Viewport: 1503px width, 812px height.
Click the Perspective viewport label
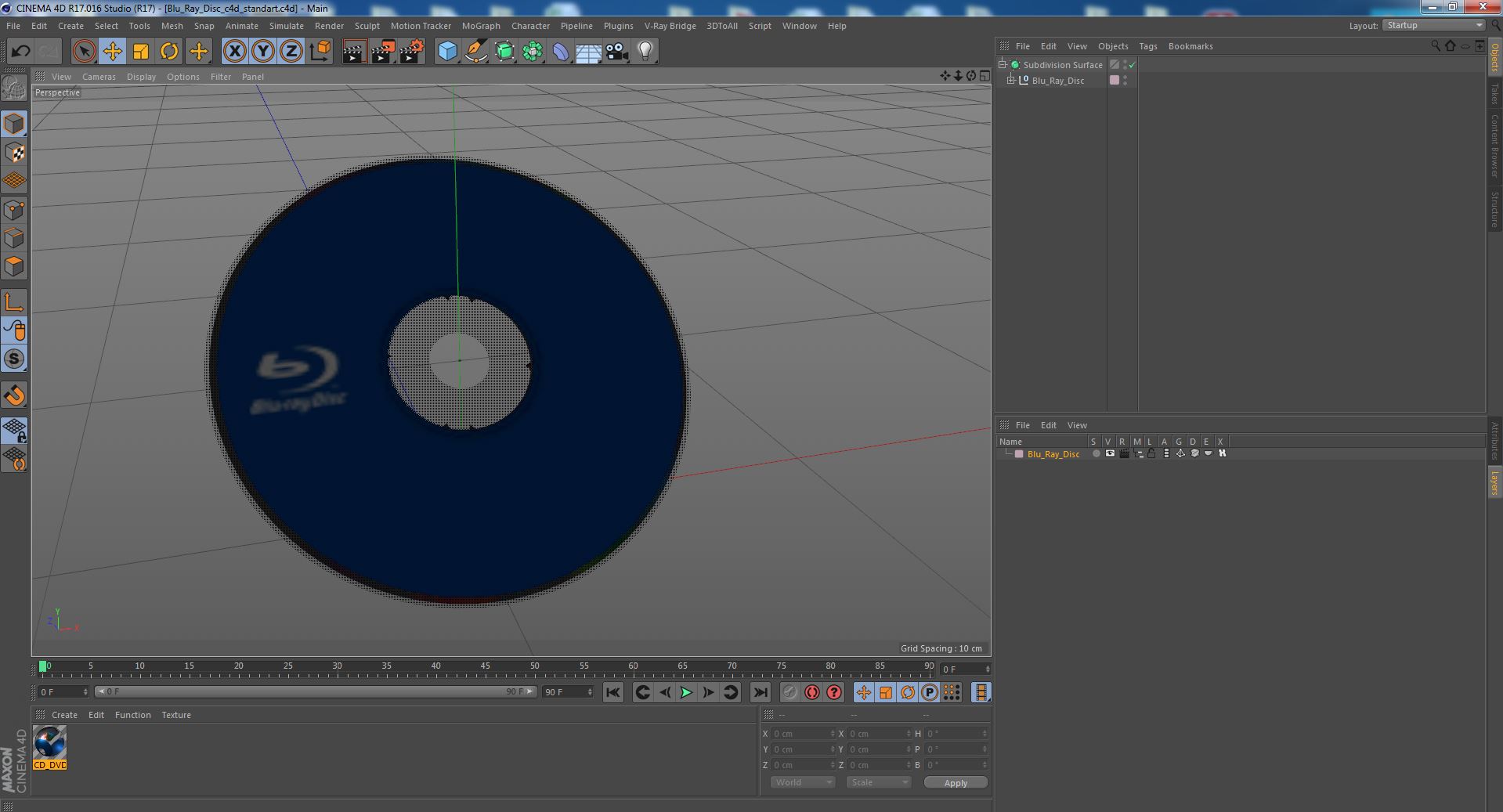[x=57, y=92]
